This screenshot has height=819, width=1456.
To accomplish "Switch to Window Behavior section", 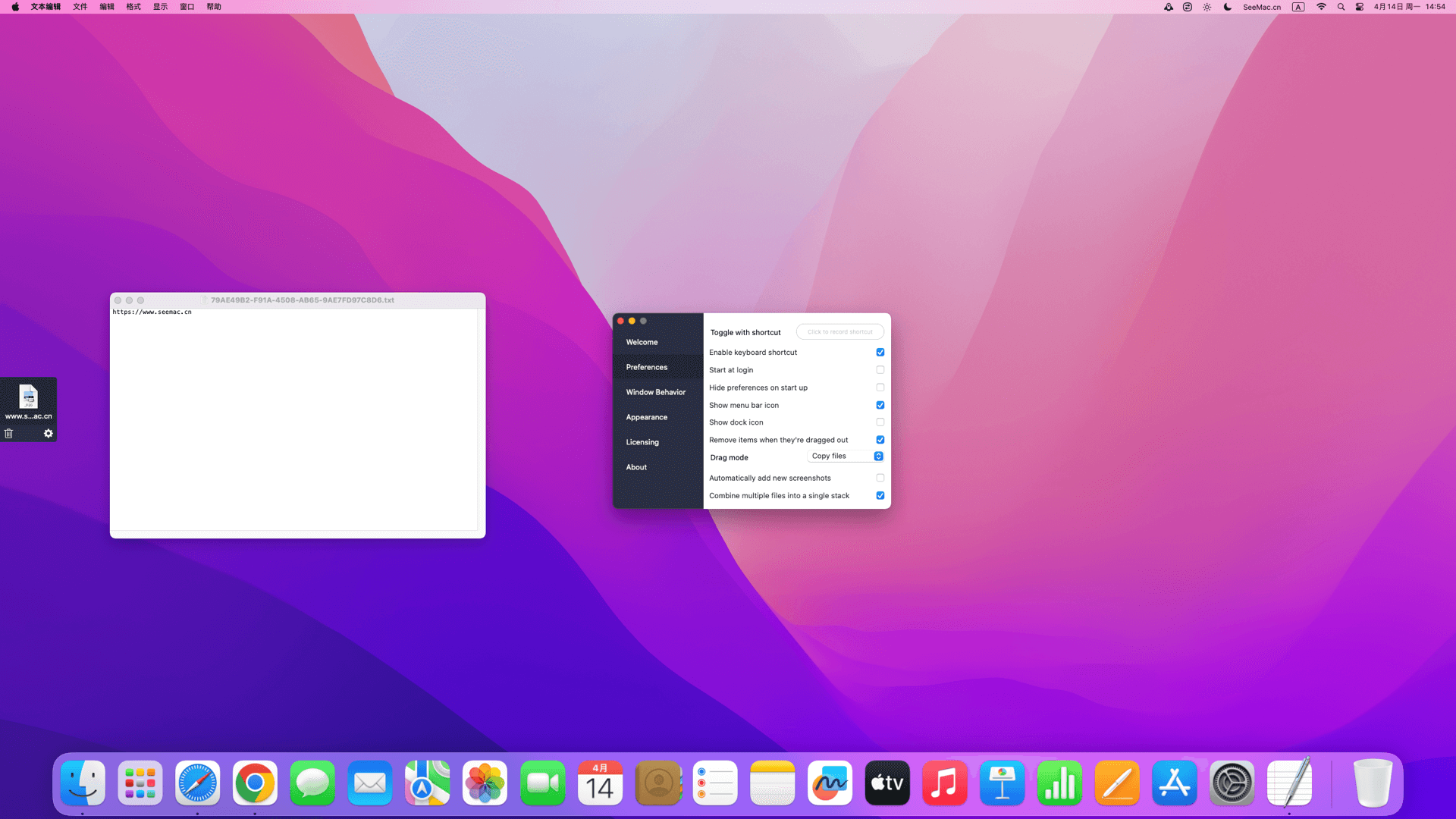I will point(655,392).
